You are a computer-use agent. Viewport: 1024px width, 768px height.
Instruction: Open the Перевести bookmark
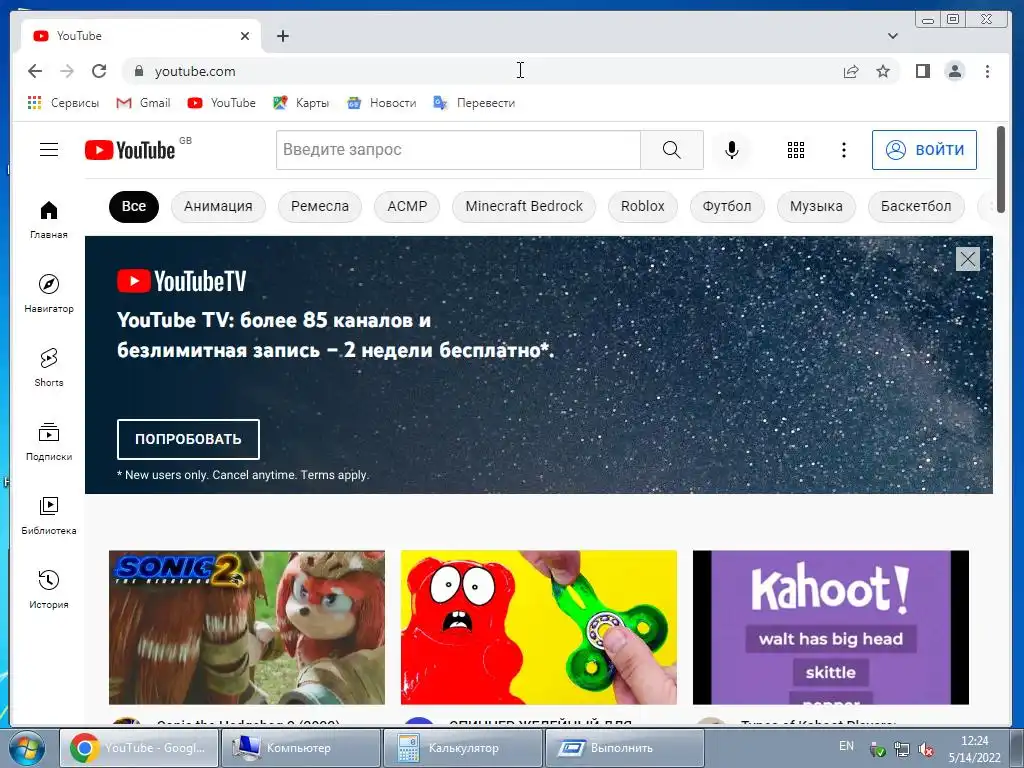(x=474, y=103)
